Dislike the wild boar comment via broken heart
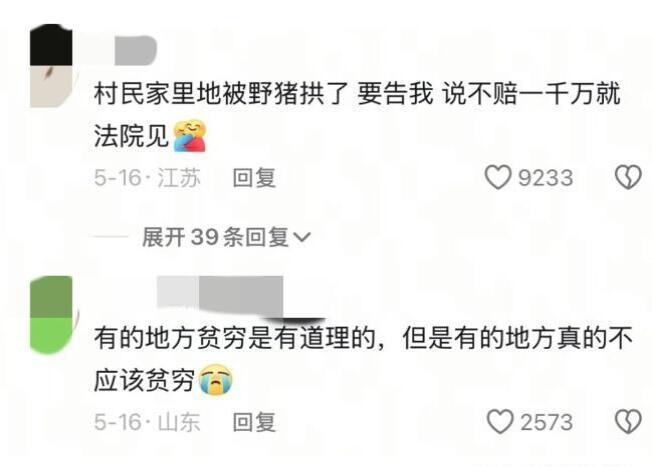The image size is (652, 467). (x=628, y=178)
